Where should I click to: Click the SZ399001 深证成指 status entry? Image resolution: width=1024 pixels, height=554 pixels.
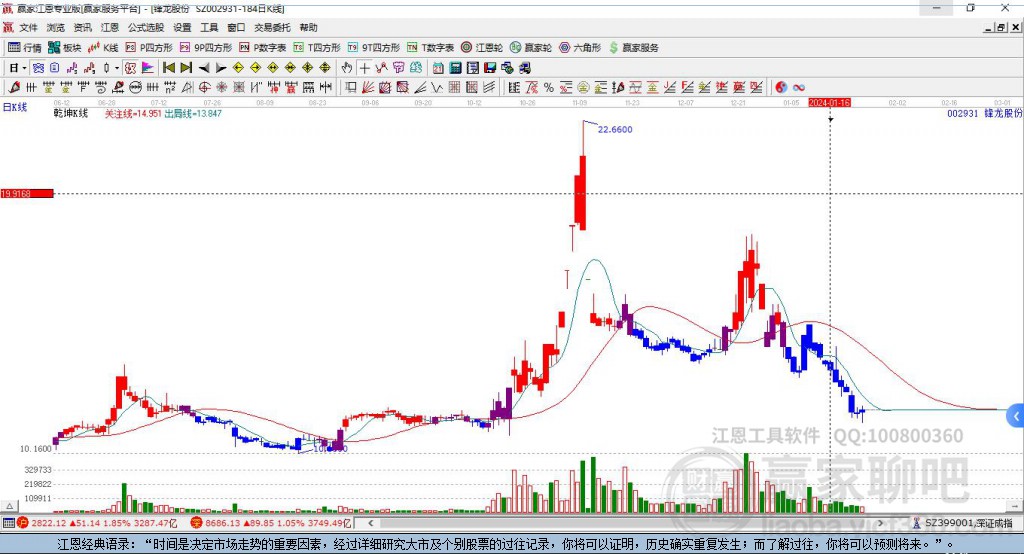(x=963, y=523)
